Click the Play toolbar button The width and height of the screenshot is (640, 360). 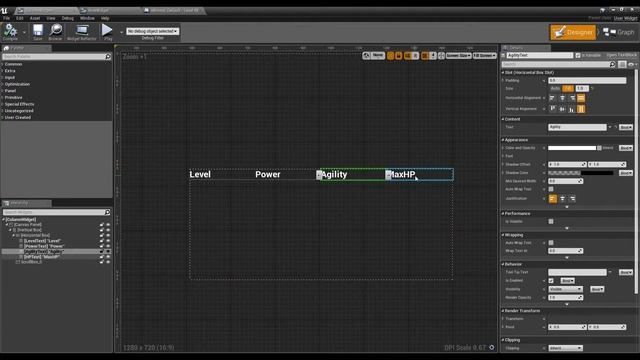tap(107, 32)
